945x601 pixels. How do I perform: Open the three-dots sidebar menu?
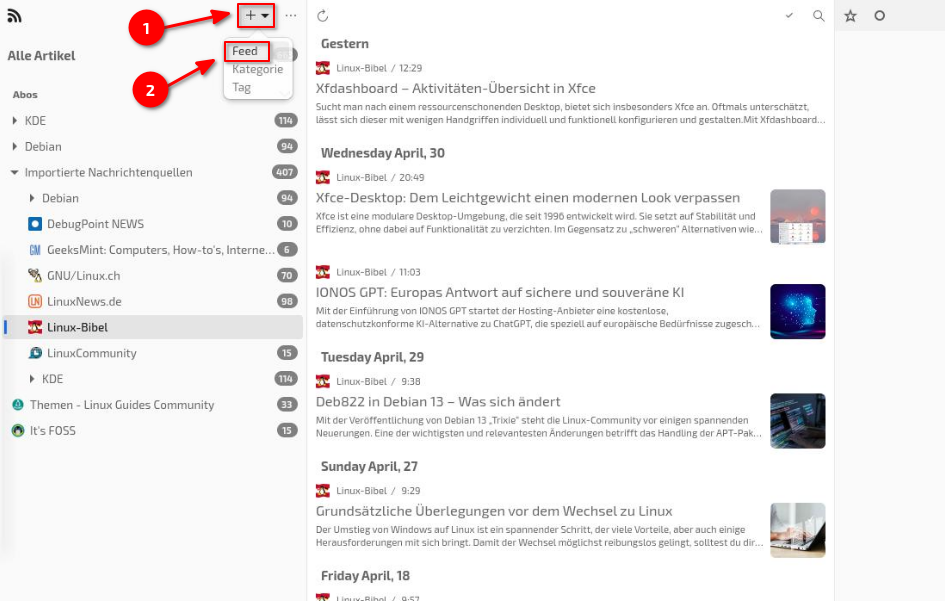pos(290,16)
